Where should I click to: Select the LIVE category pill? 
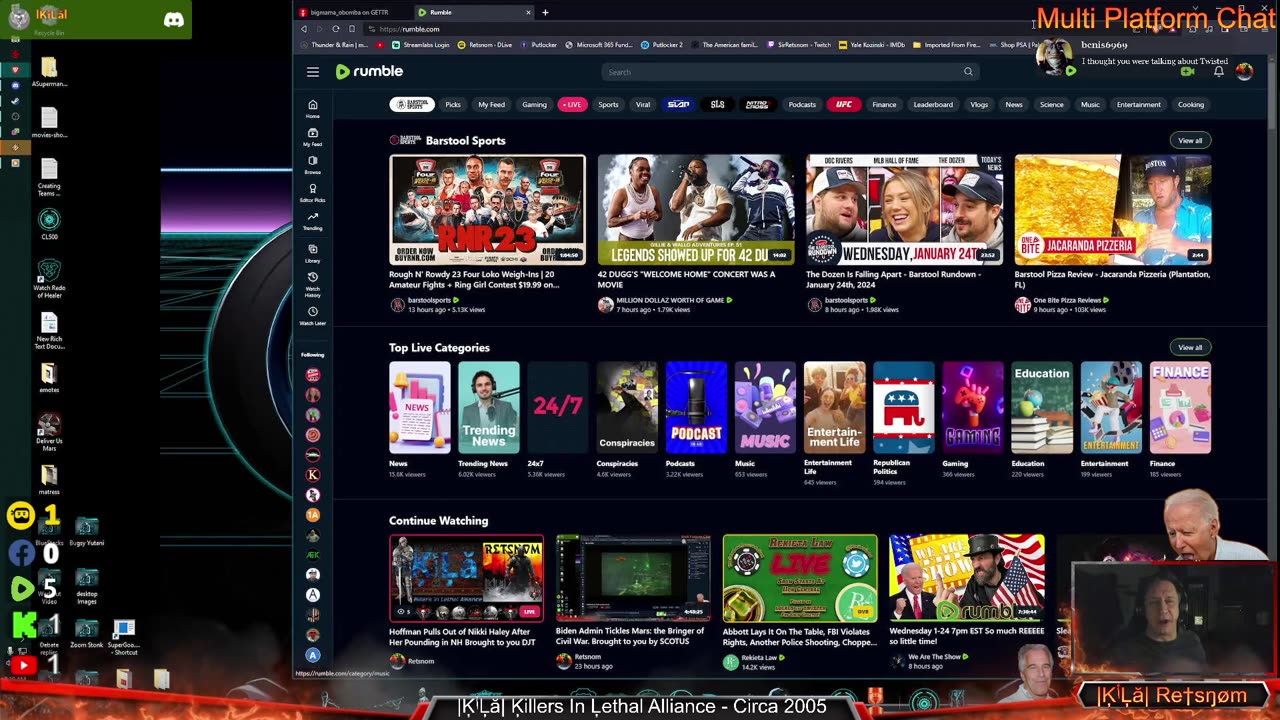point(572,104)
